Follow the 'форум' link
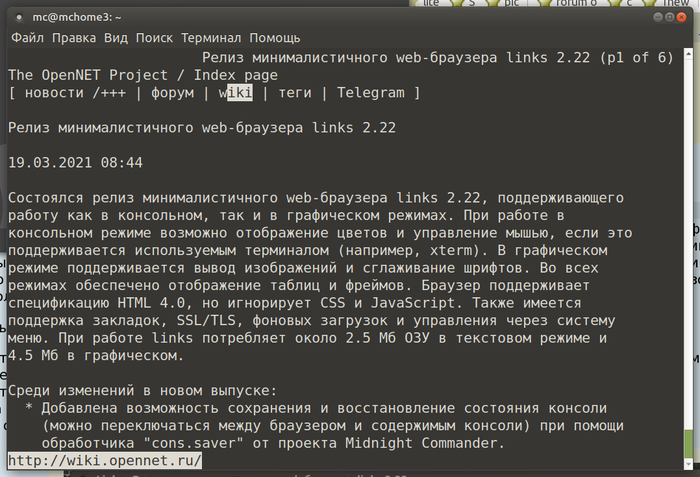Image resolution: width=700 pixels, height=477 pixels. (x=172, y=93)
